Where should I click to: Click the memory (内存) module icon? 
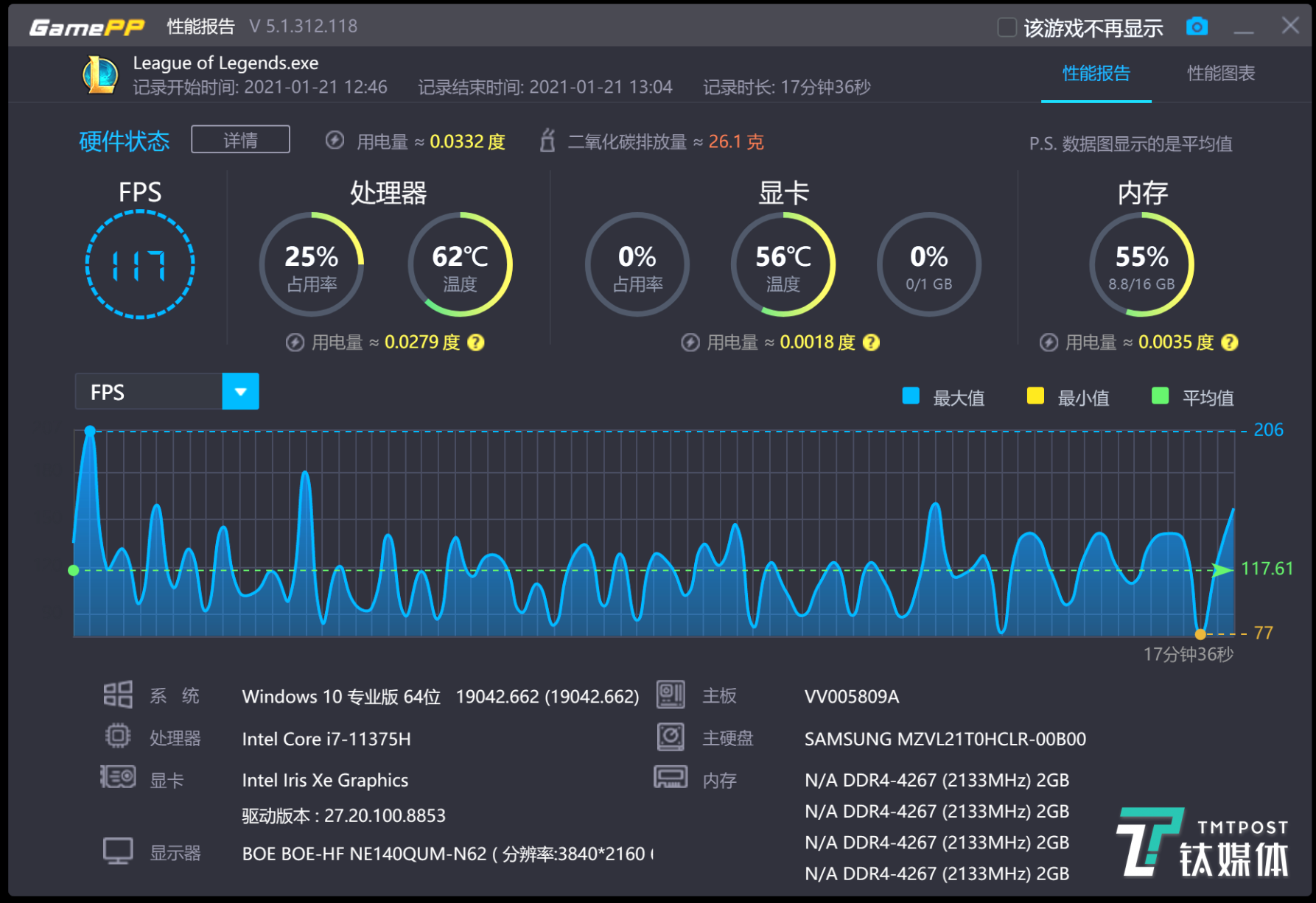coord(671,777)
